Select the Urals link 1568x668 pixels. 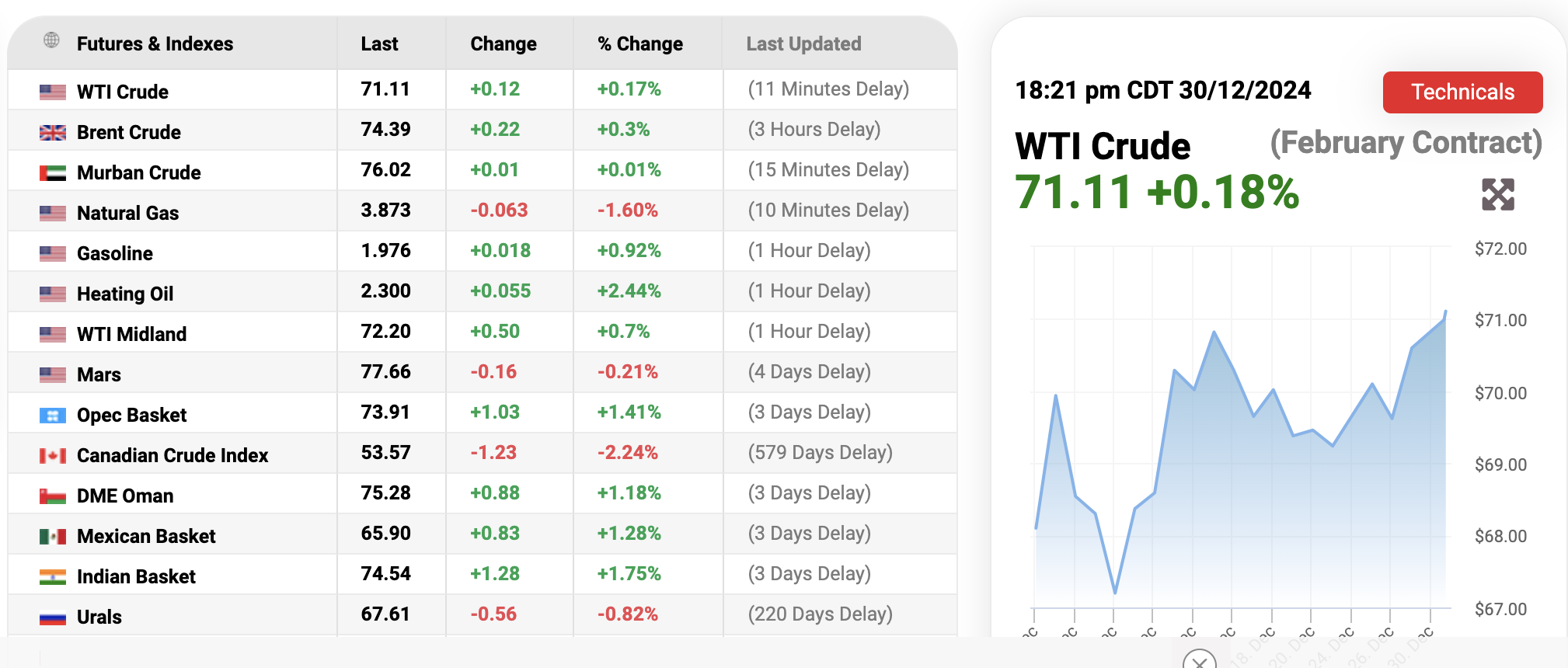[99, 618]
